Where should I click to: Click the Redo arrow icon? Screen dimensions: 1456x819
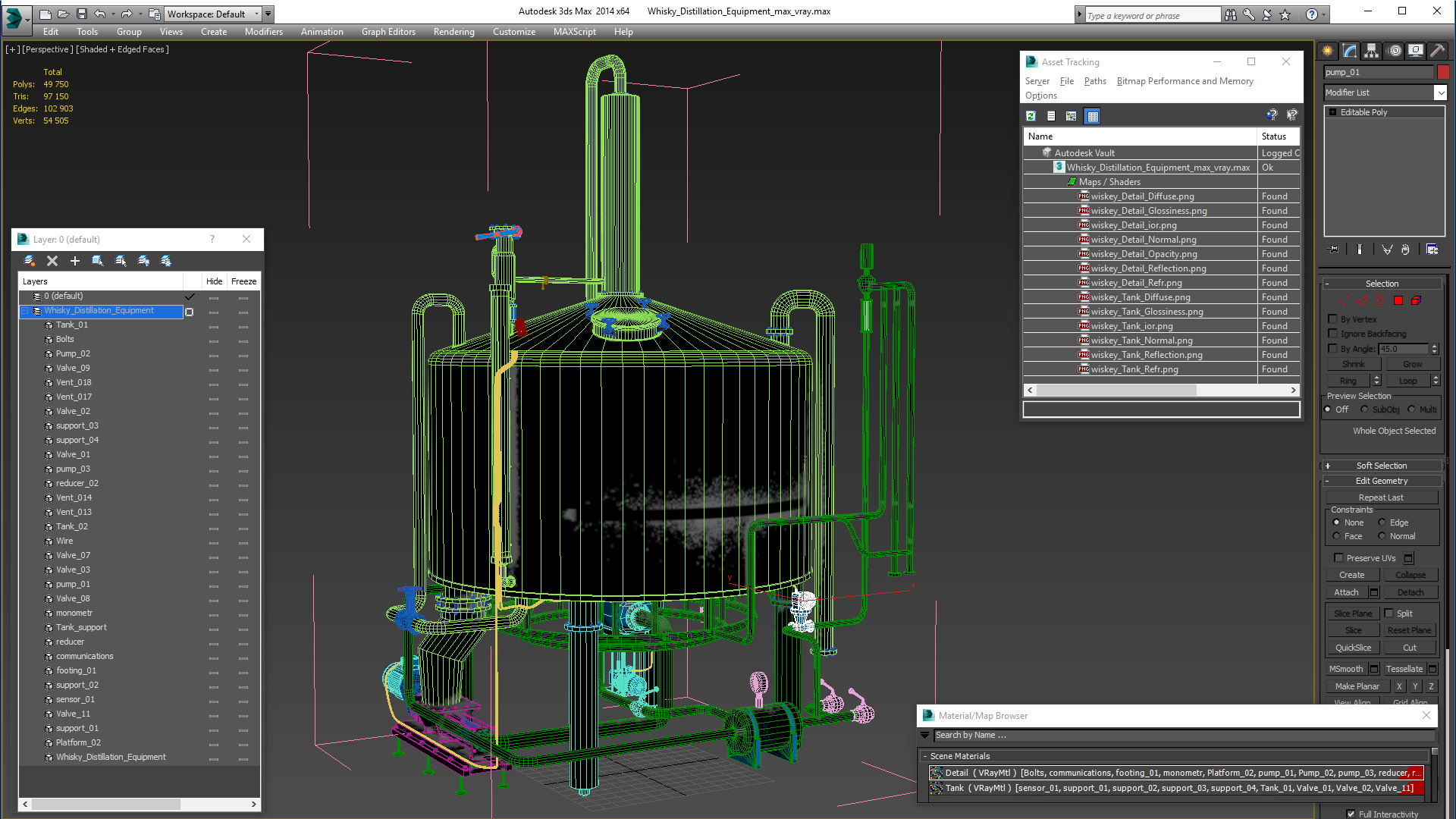click(127, 14)
